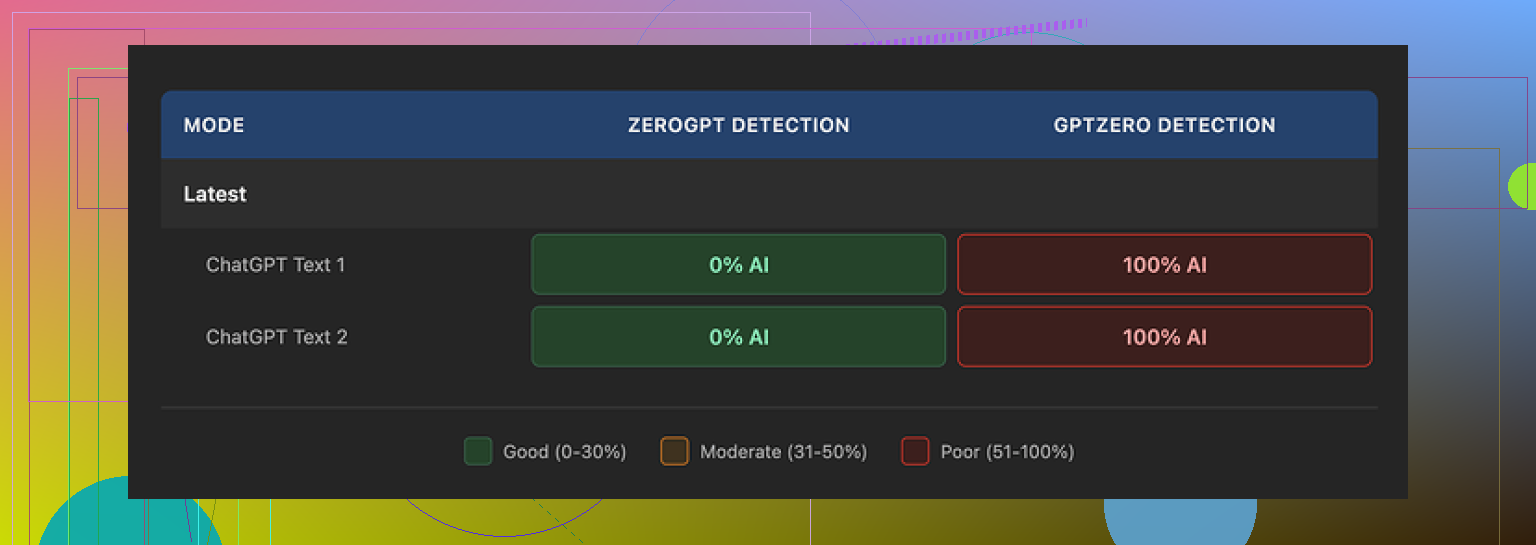Click the Poor (51-100%) legend label
This screenshot has height=545, width=1536.
1007,452
